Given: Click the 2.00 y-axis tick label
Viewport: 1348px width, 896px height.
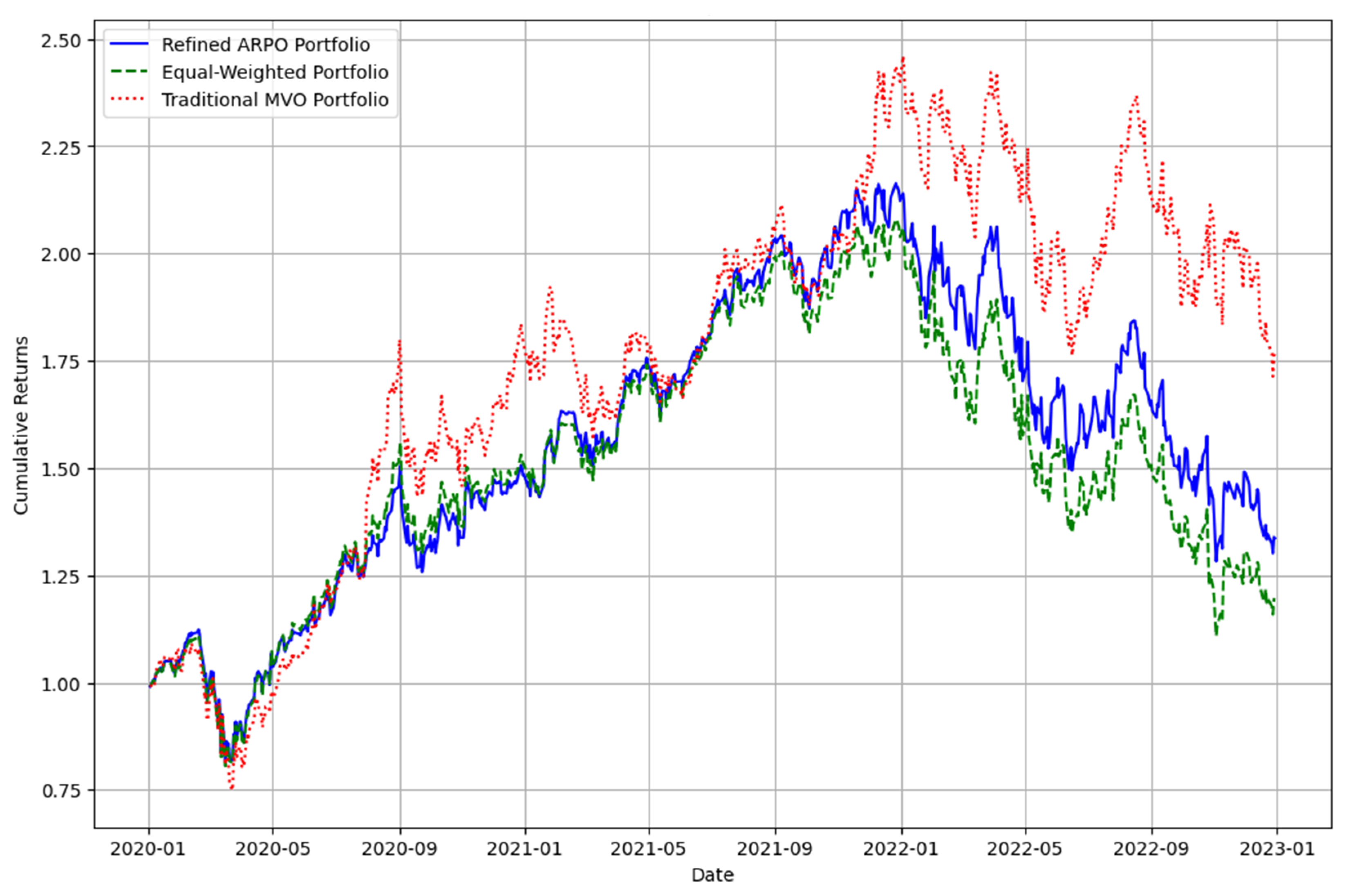Looking at the screenshot, I should pyautogui.click(x=60, y=254).
